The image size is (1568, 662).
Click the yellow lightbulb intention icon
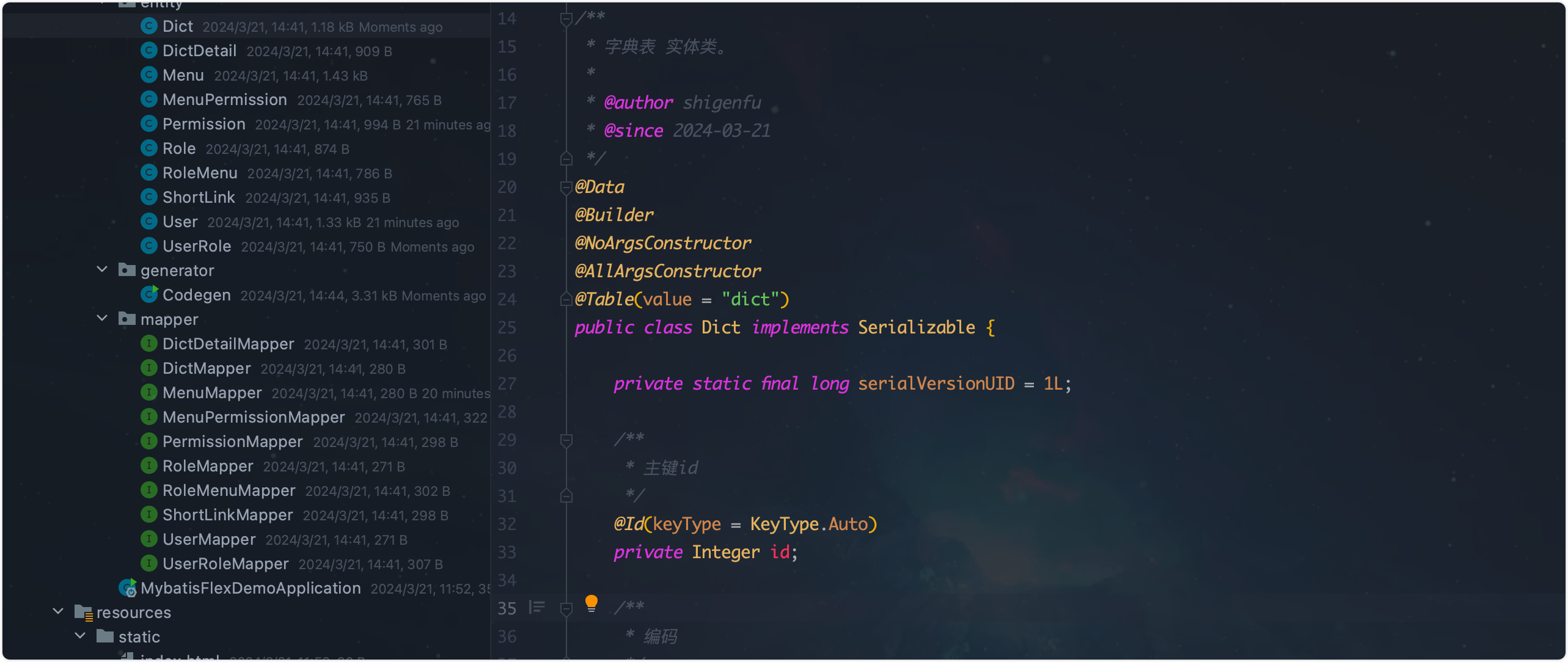click(591, 603)
